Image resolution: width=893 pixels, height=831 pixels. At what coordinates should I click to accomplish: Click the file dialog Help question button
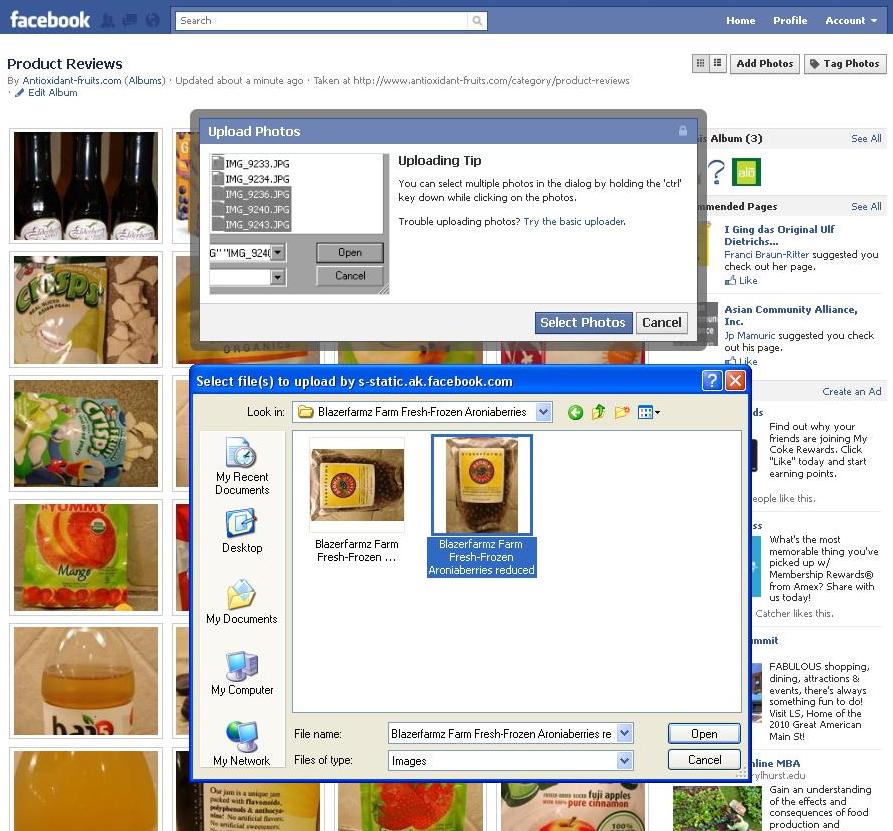[x=712, y=381]
